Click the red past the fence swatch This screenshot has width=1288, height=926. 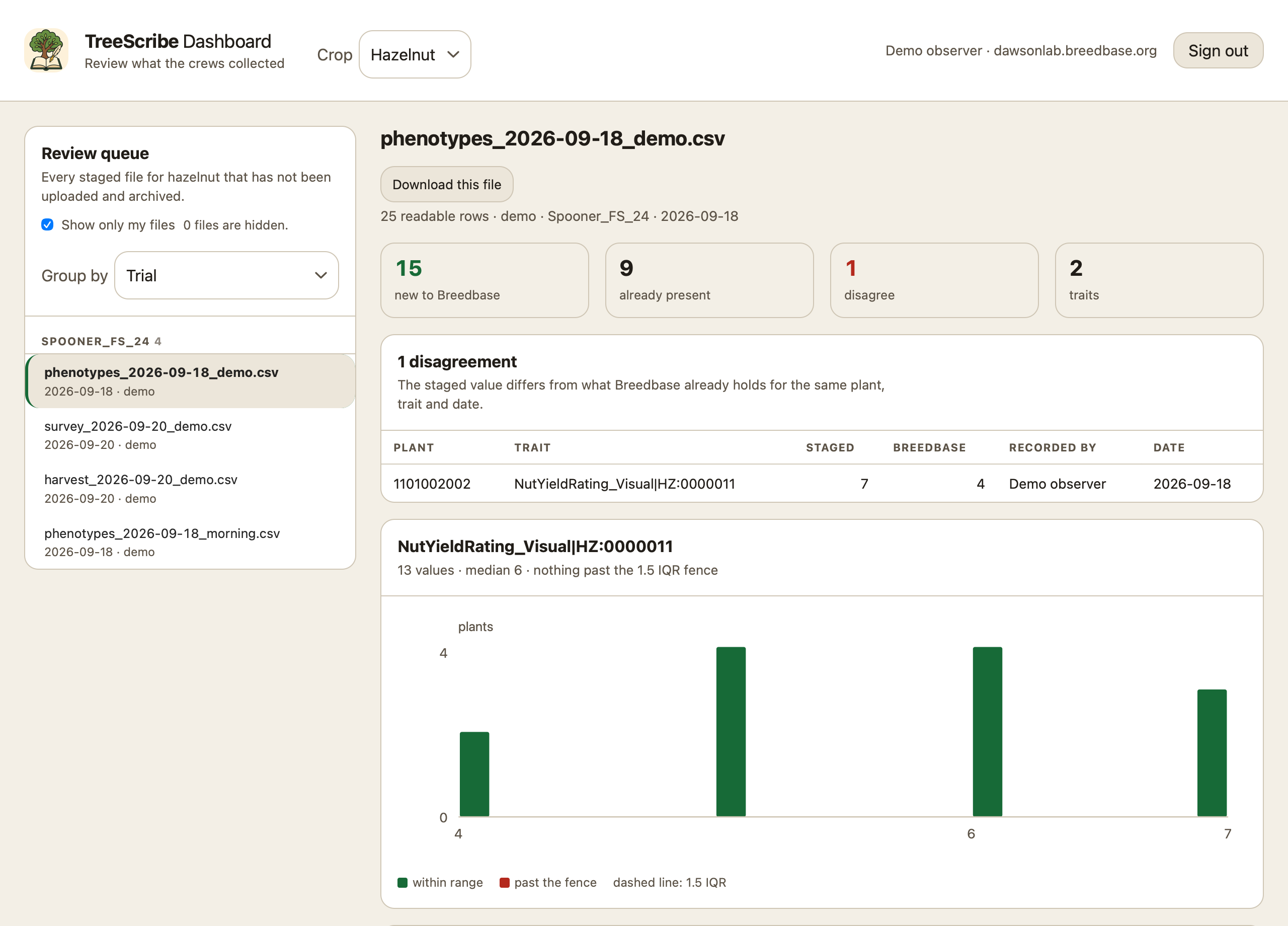pos(504,883)
